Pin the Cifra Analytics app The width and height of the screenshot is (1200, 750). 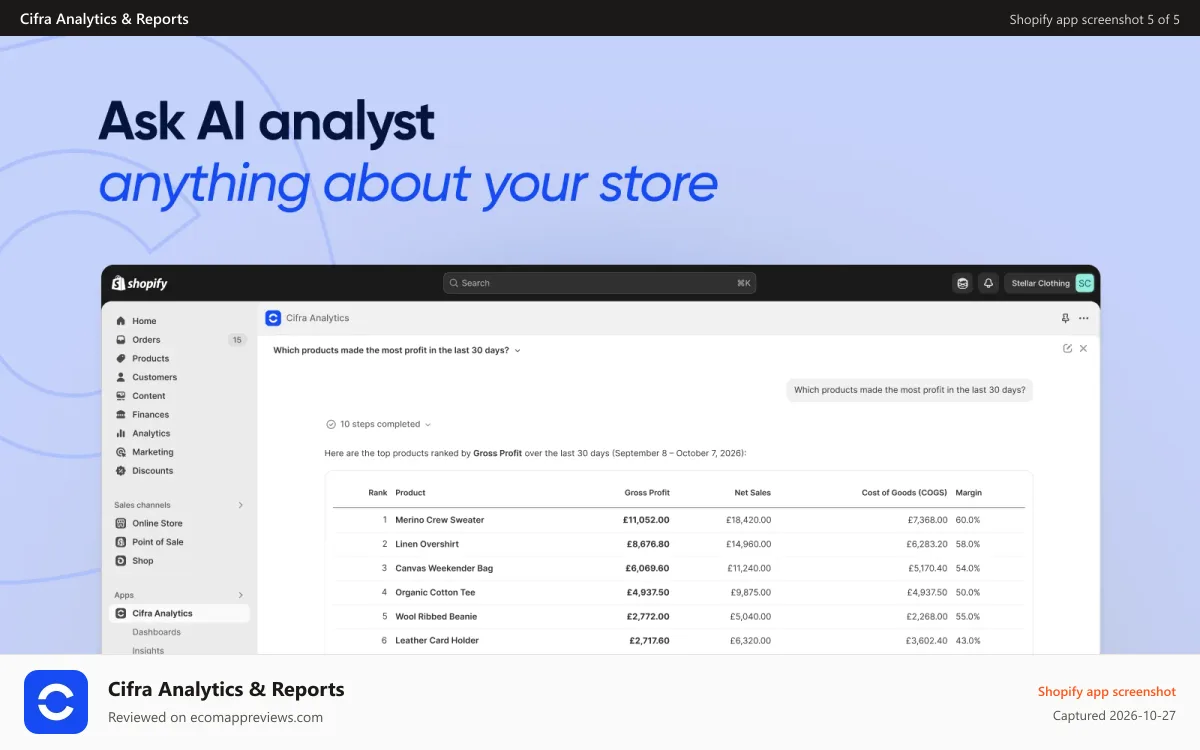(1065, 318)
